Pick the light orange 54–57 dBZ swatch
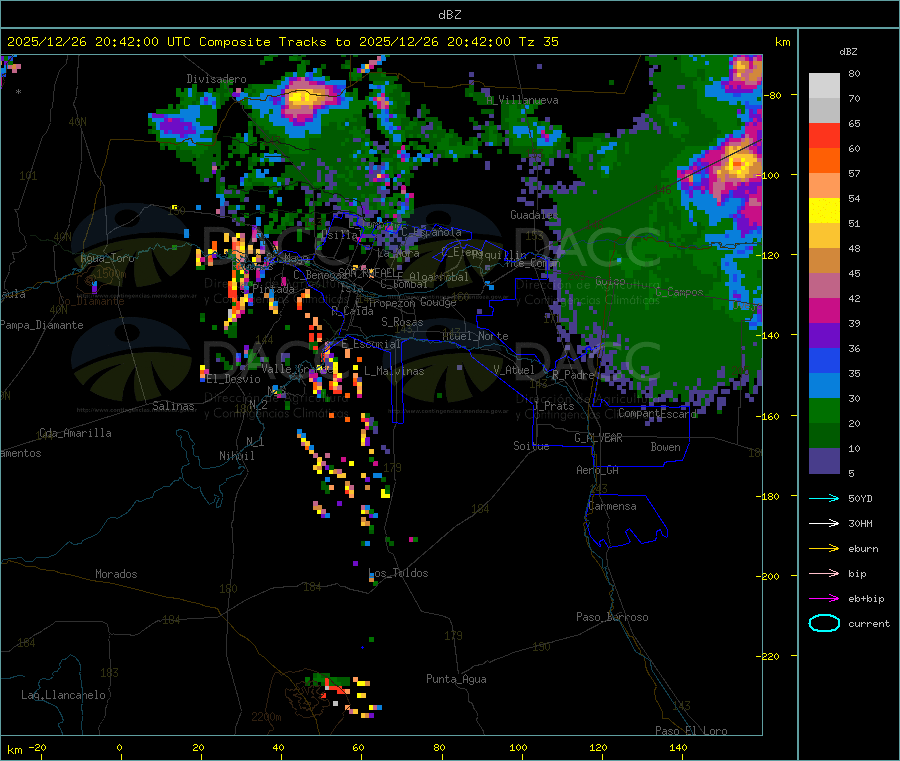Screen dimensions: 900x761 coord(824,186)
